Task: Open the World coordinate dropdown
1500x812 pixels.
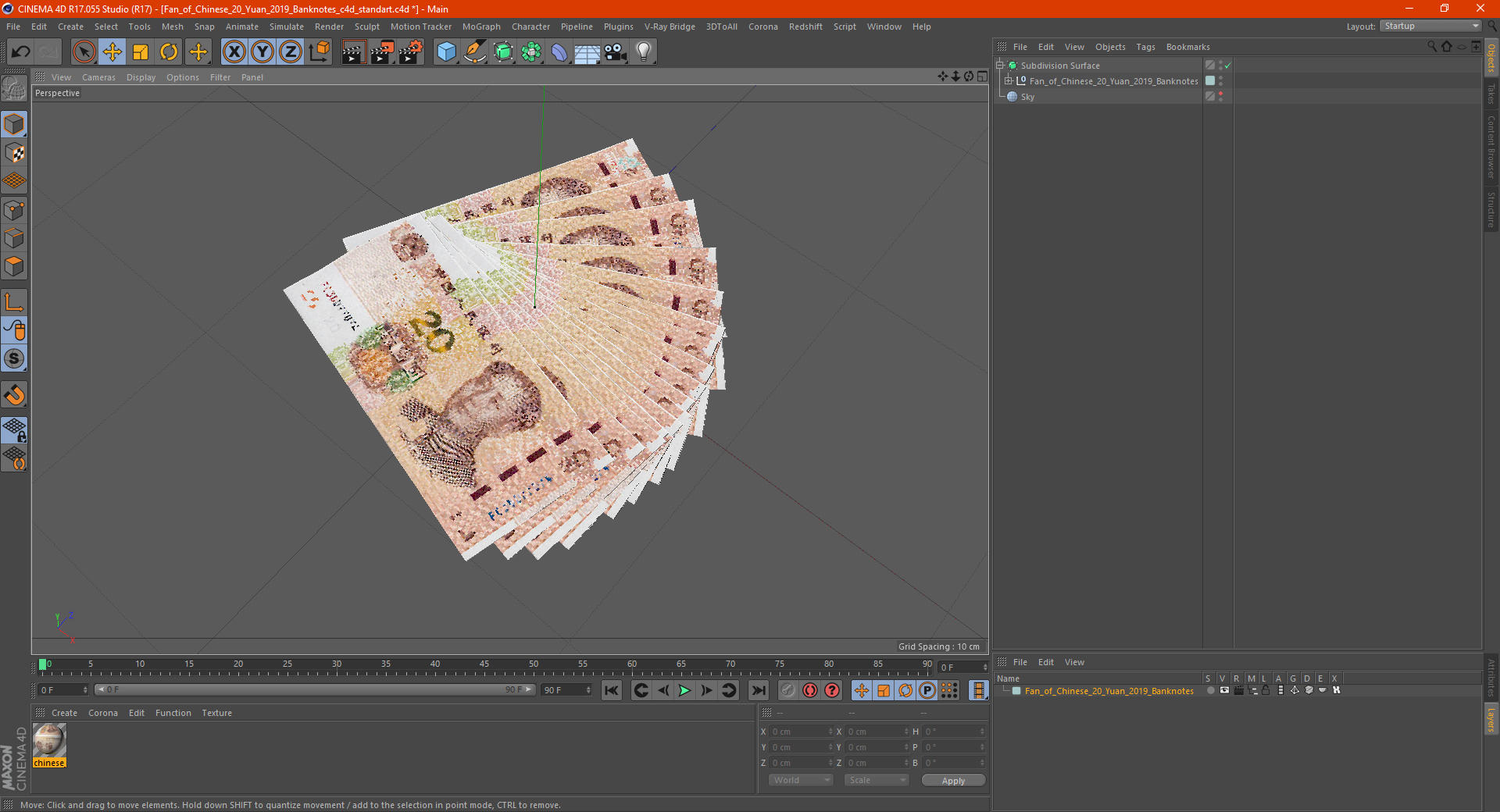Action: click(801, 780)
